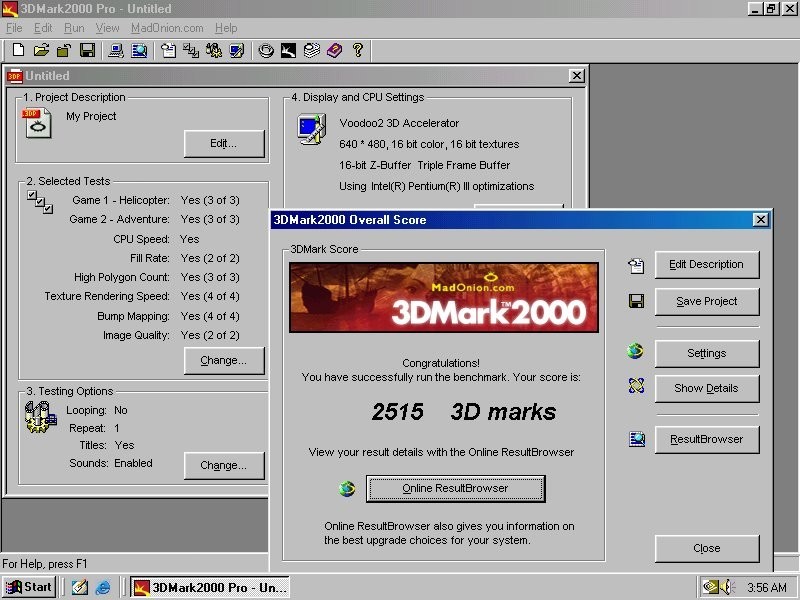Viewport: 800px width, 600px height.
Task: Open the Run menu
Action: [x=74, y=28]
